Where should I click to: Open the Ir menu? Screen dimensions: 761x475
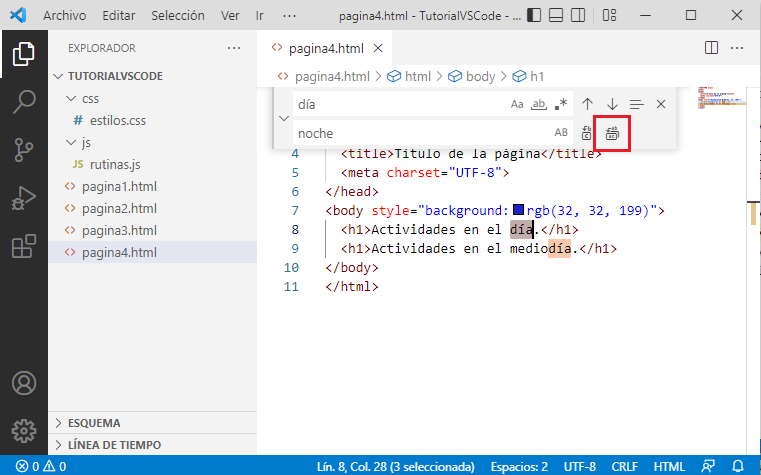[260, 16]
